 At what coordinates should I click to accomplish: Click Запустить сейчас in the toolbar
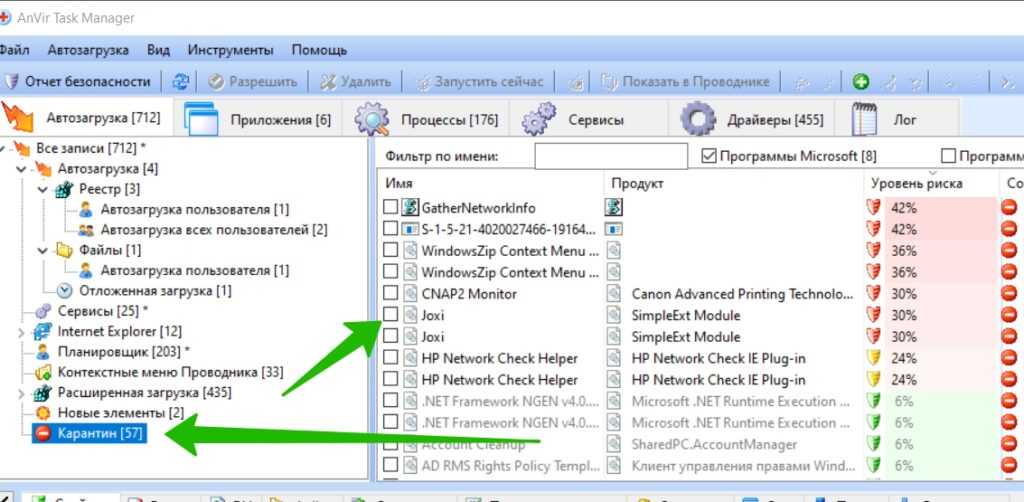[x=480, y=82]
